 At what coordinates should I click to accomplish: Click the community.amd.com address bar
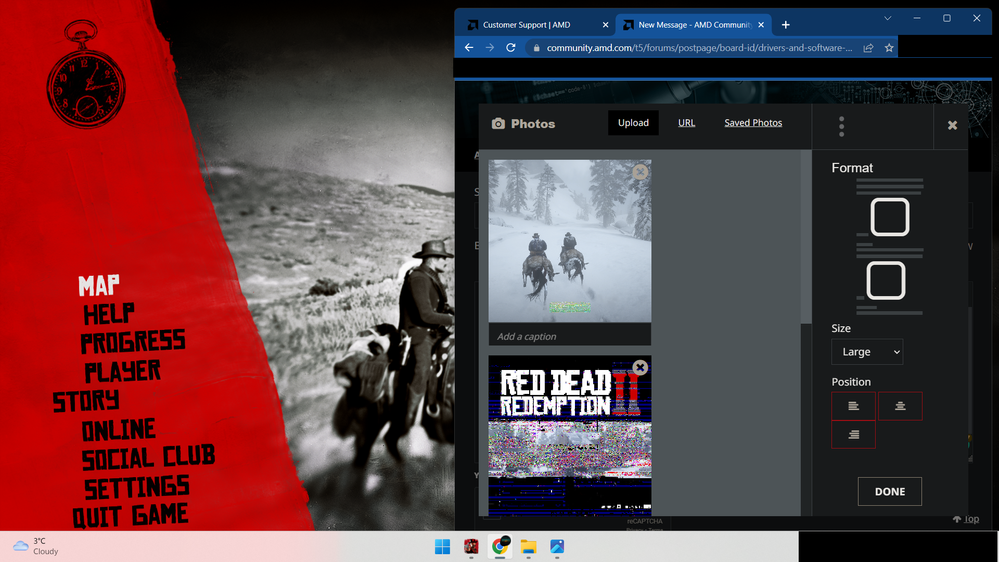(x=699, y=48)
